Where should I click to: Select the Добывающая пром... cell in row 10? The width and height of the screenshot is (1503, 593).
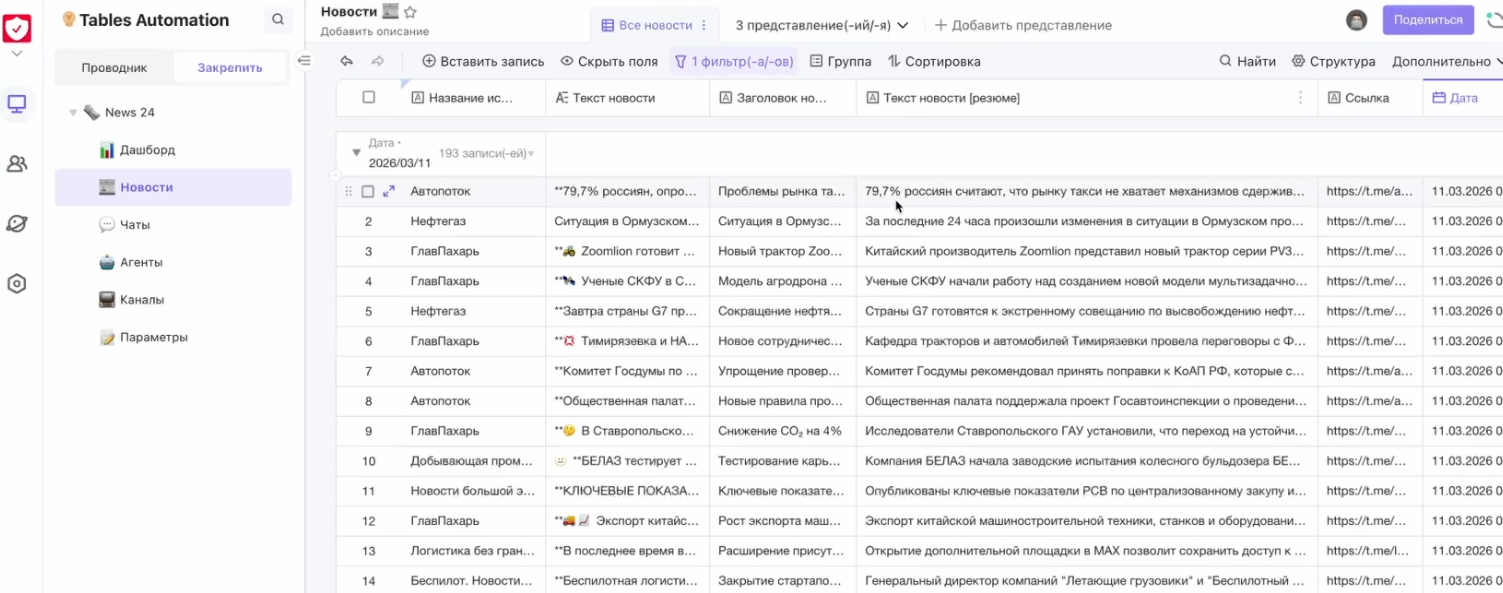point(473,461)
